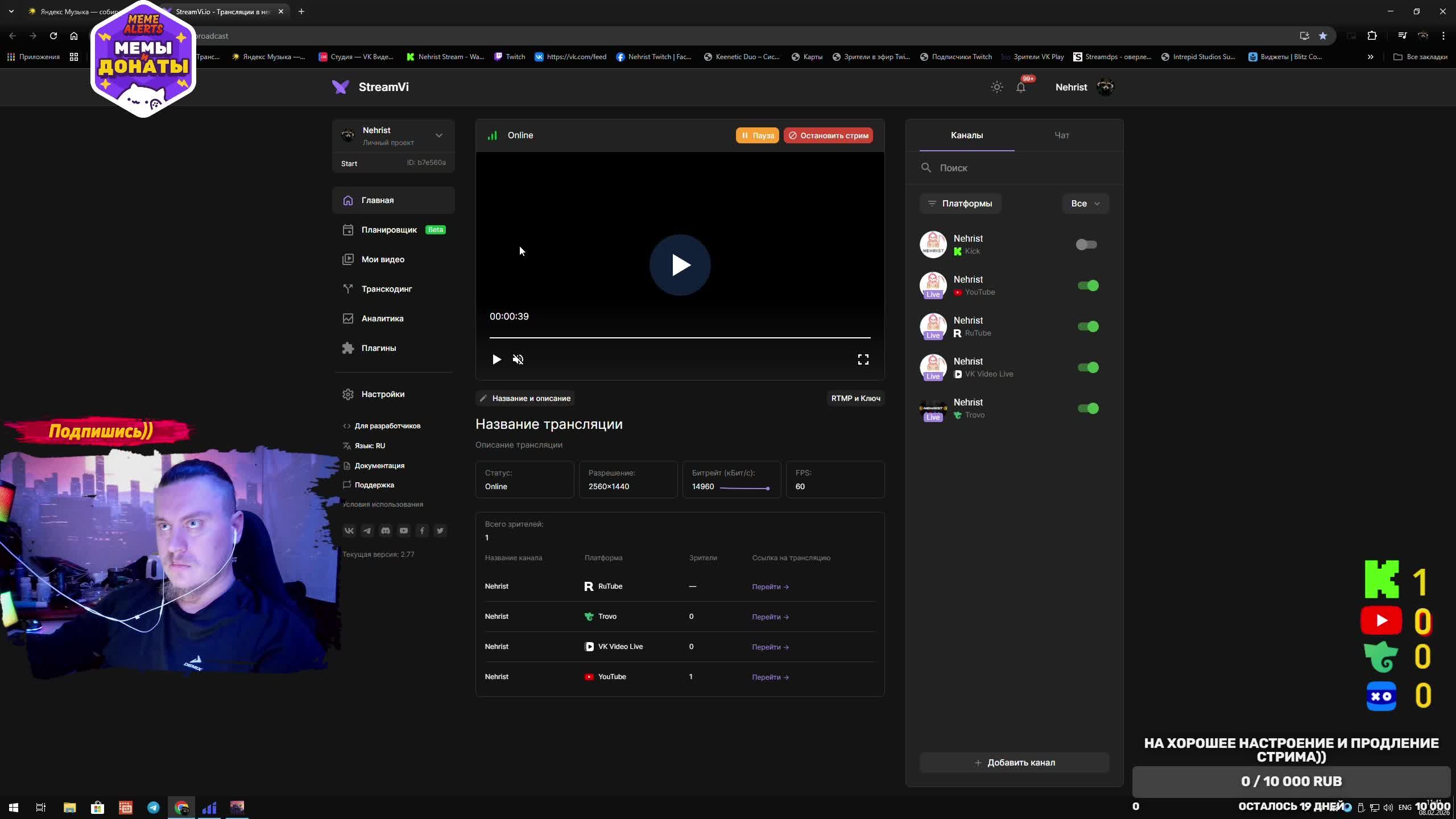Image resolution: width=1456 pixels, height=819 pixels.
Task: Open Plugins puzzle icon in sidebar
Action: (348, 348)
